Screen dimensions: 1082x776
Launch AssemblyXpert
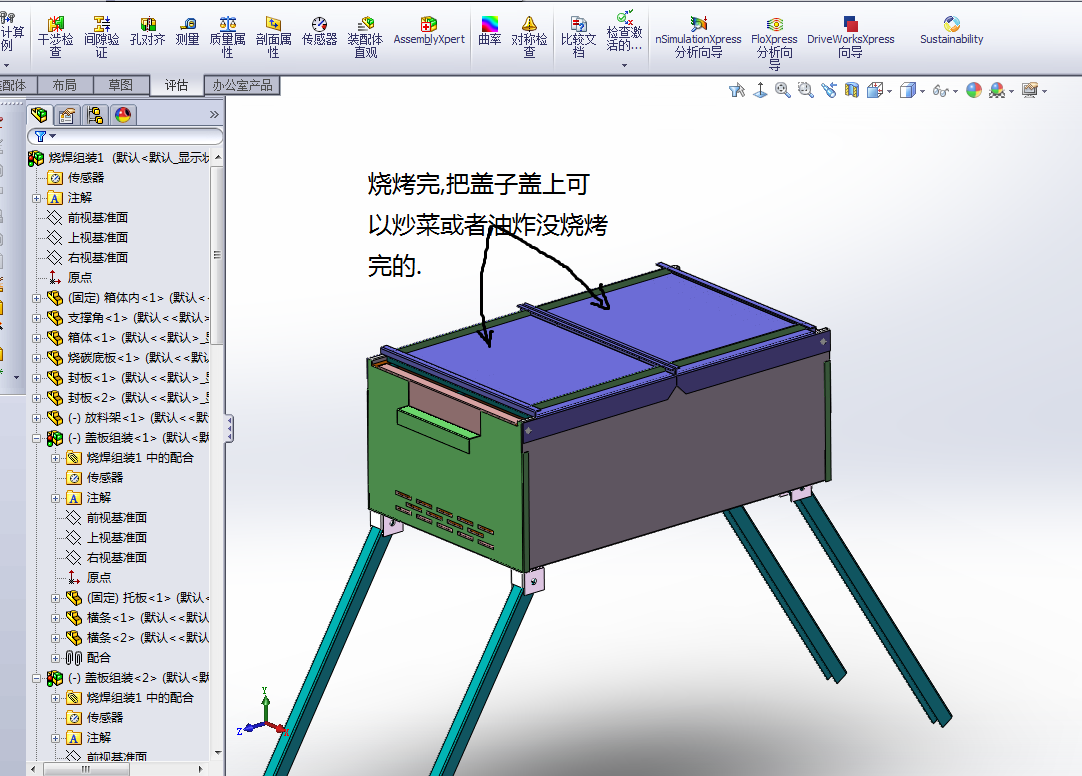click(429, 32)
